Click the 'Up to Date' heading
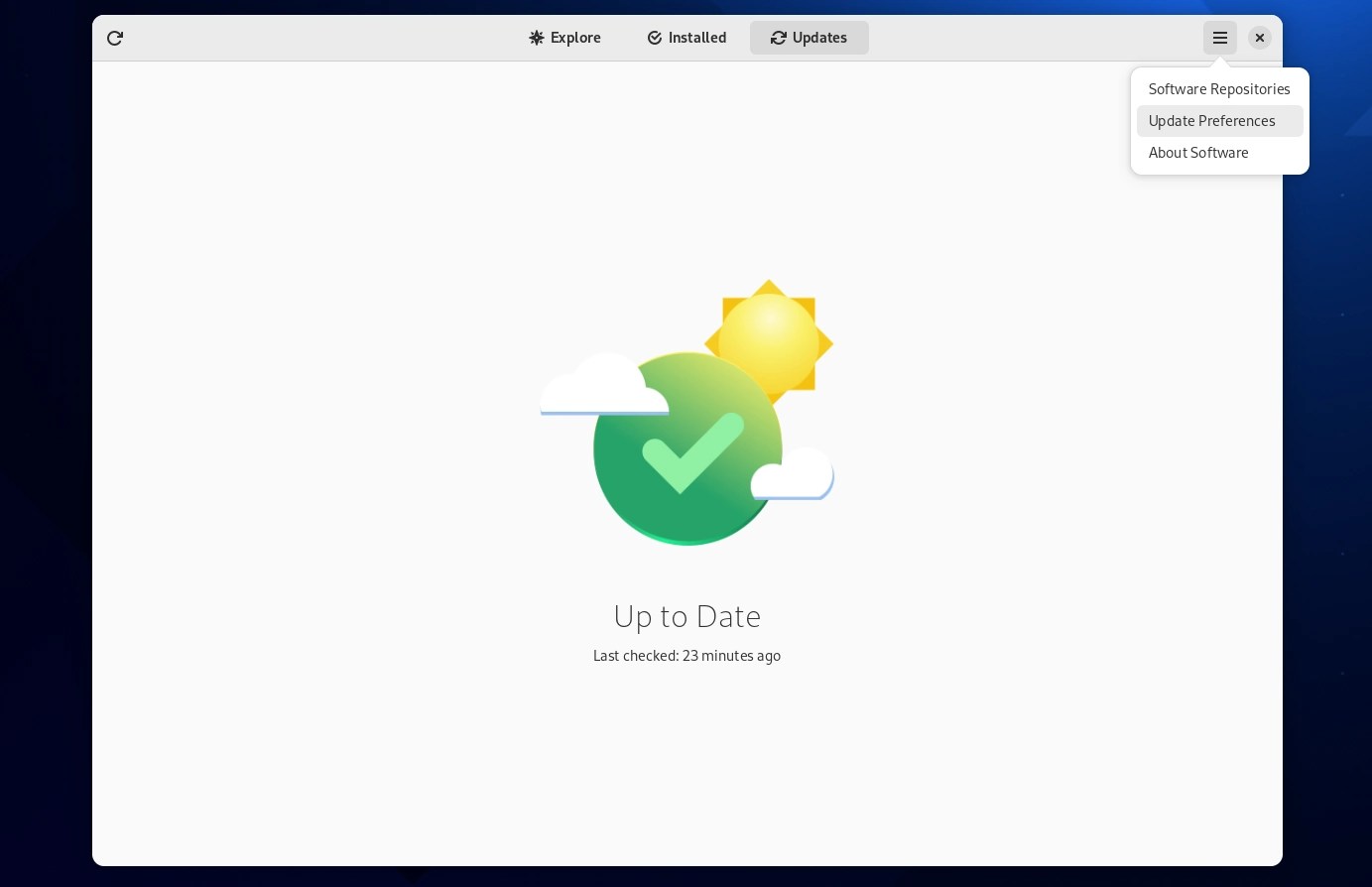Screen dimensions: 1372x887 pos(686,616)
